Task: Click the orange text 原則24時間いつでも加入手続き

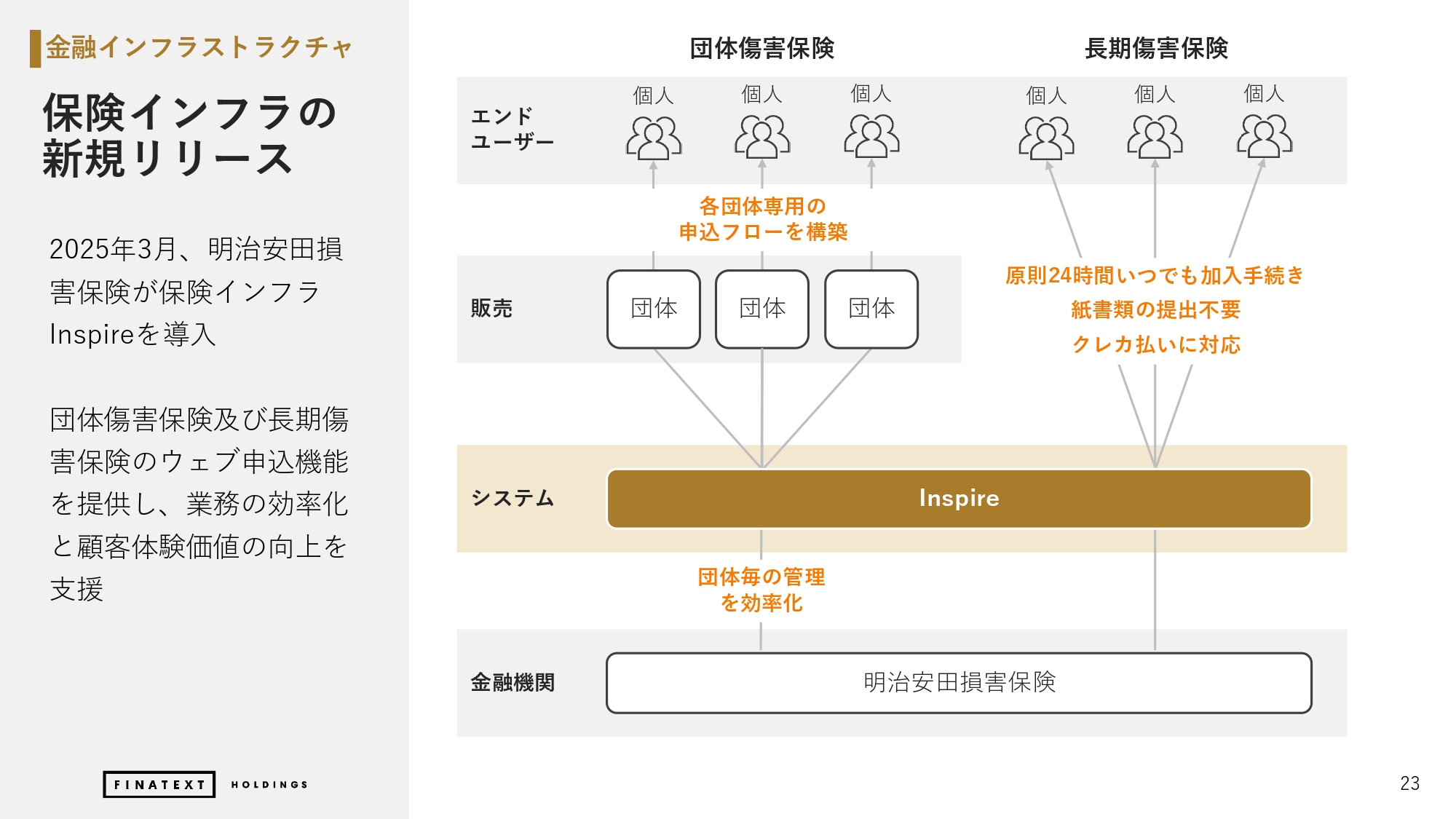Action: pos(1155,276)
